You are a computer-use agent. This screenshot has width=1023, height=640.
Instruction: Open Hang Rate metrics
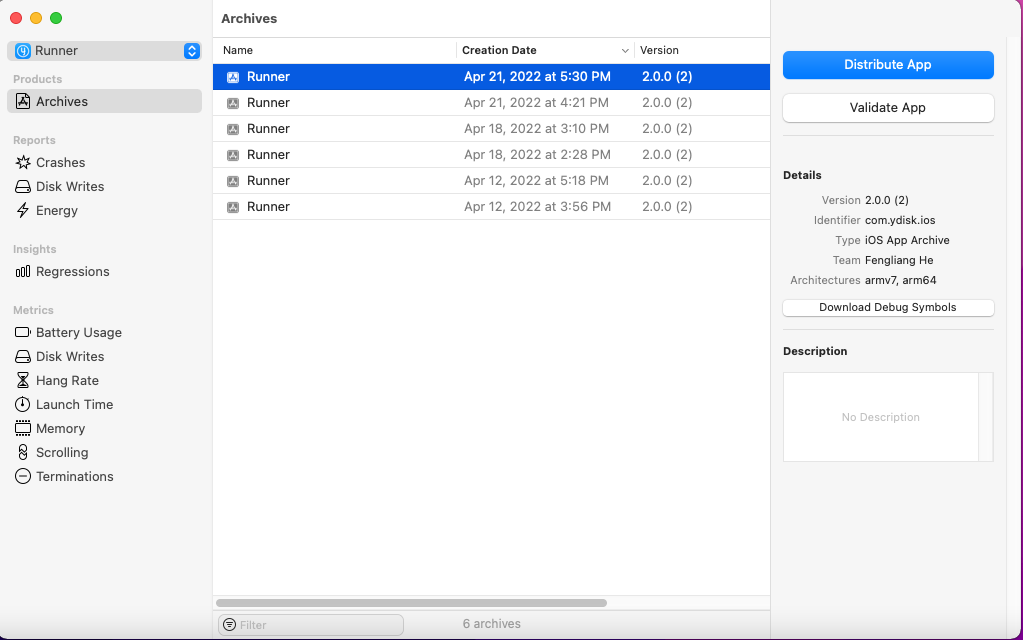(67, 380)
